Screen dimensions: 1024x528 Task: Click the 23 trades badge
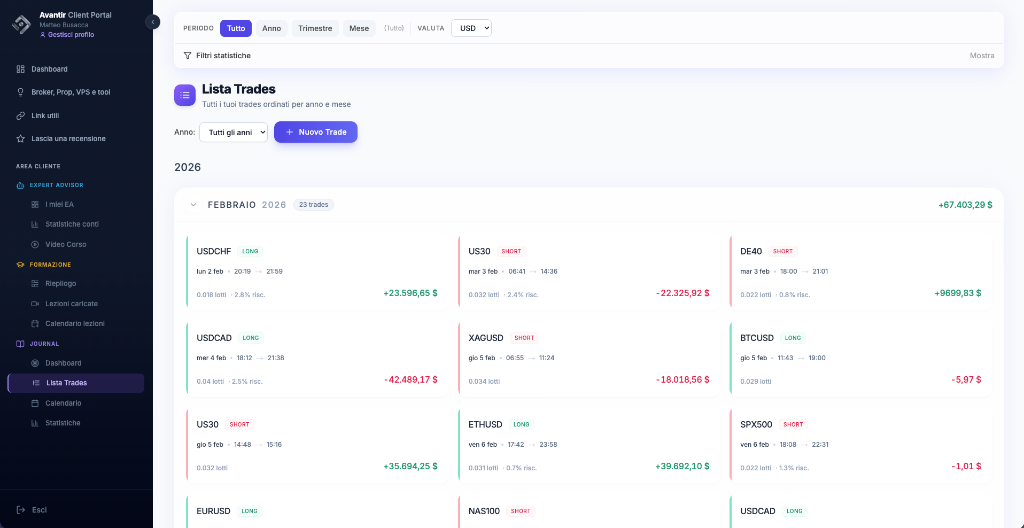(313, 205)
